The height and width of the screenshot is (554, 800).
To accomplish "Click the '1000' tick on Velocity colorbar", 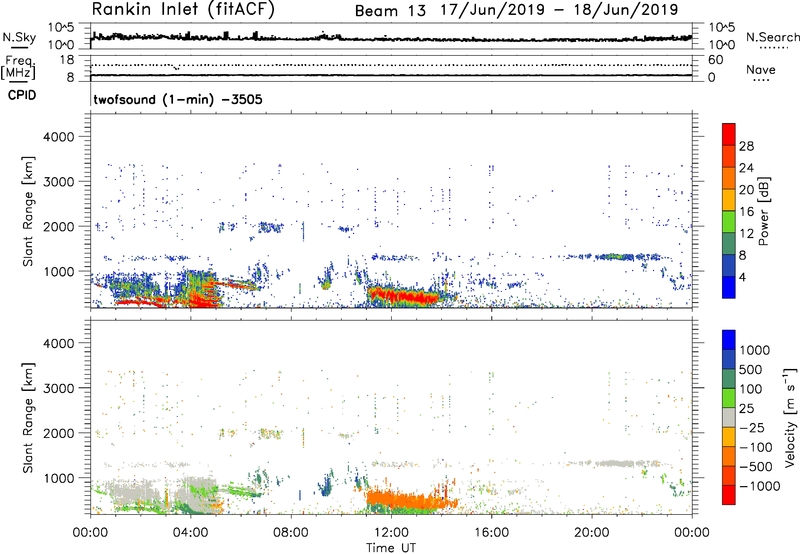I will coord(755,350).
